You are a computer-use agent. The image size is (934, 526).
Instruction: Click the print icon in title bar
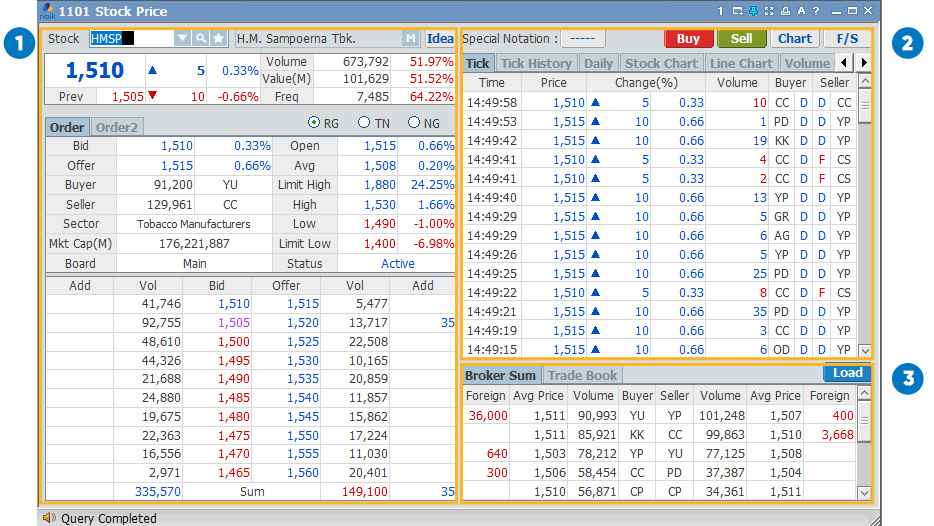pos(785,11)
